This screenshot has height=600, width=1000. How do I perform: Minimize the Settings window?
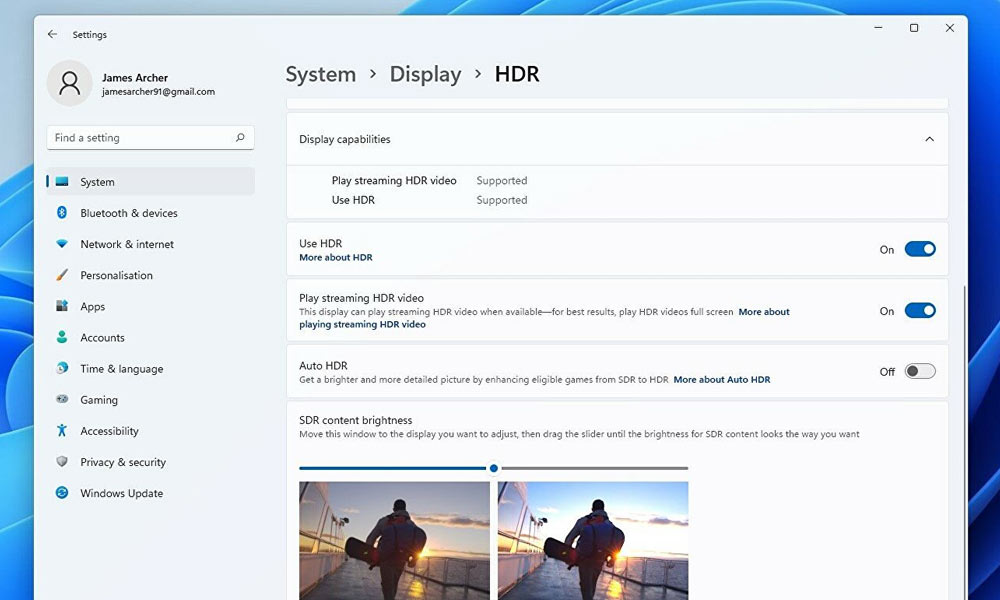pyautogui.click(x=878, y=28)
